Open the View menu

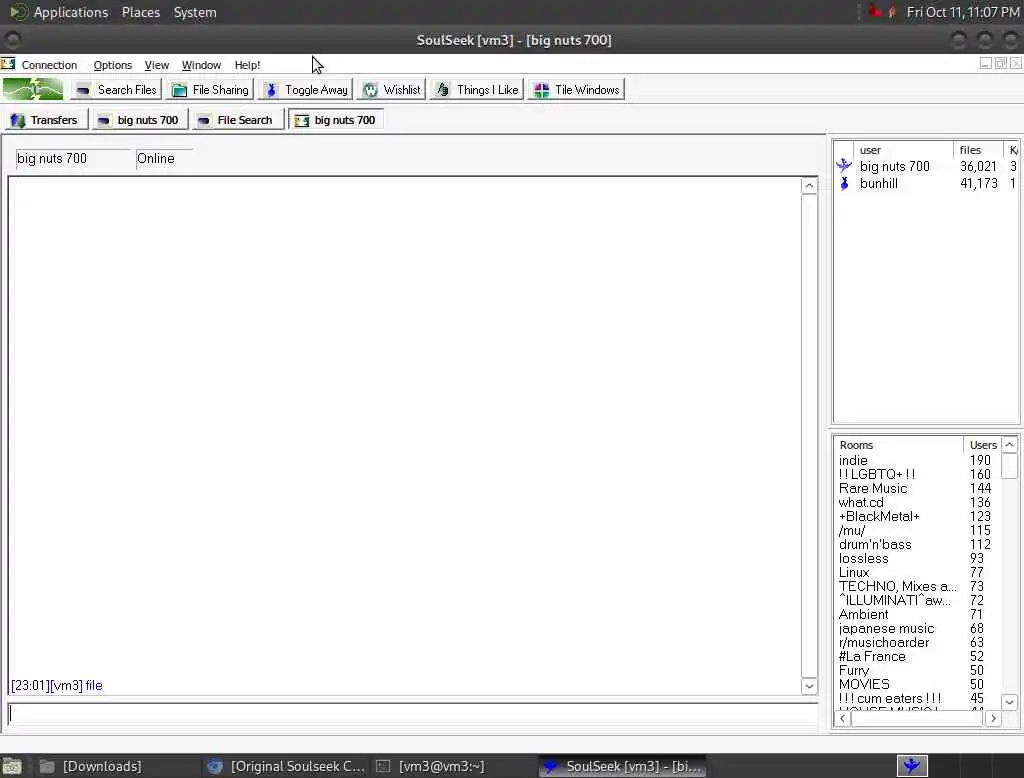(x=157, y=65)
